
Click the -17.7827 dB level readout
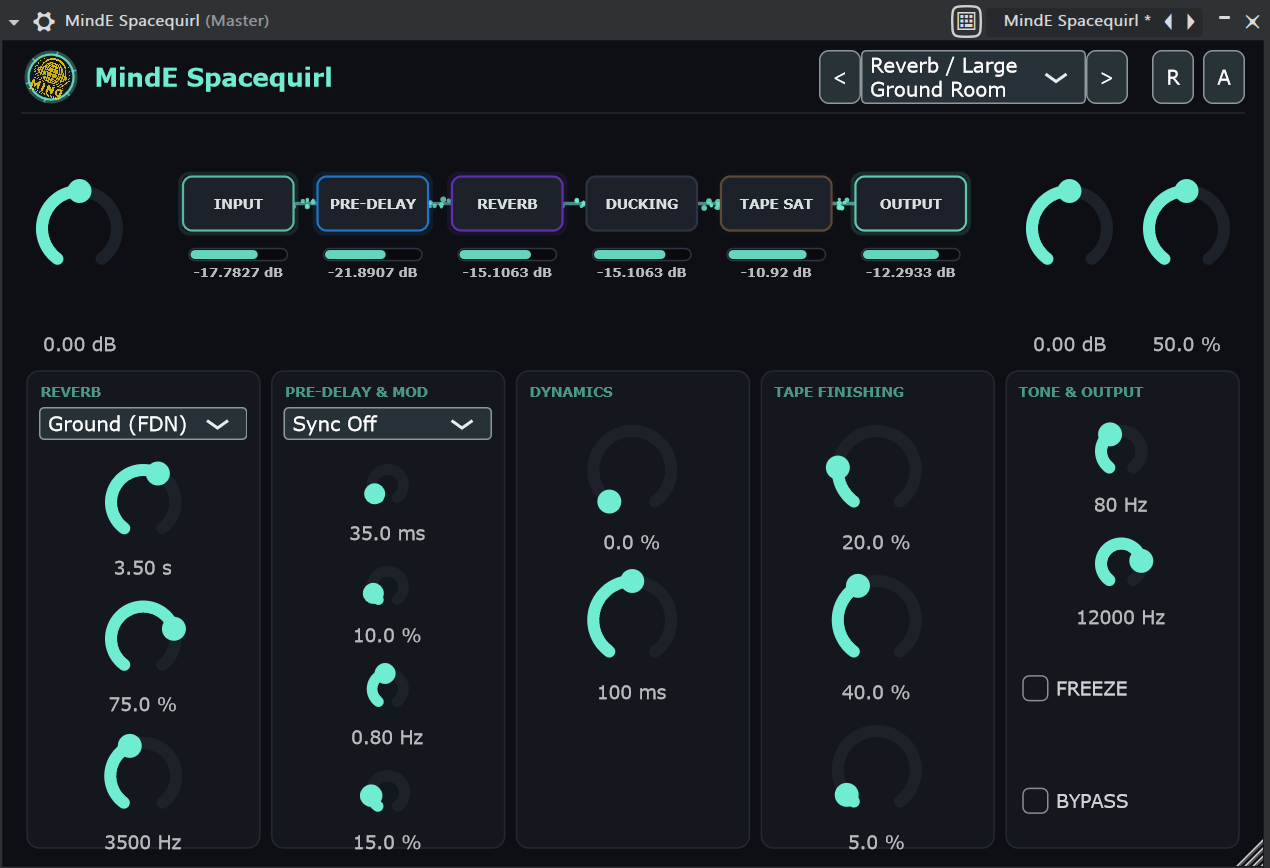238,272
